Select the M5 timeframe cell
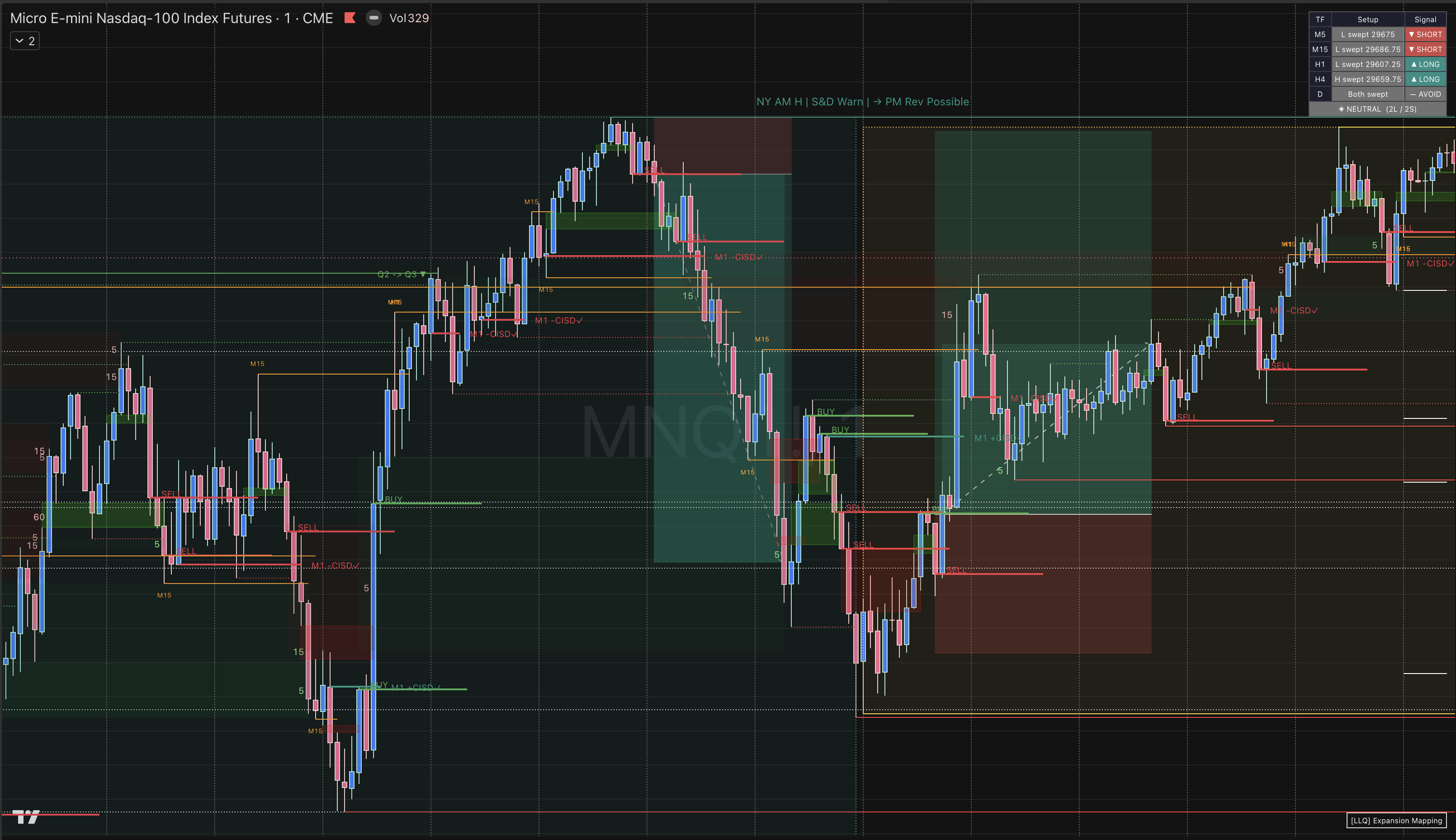1456x840 pixels. pos(1320,35)
